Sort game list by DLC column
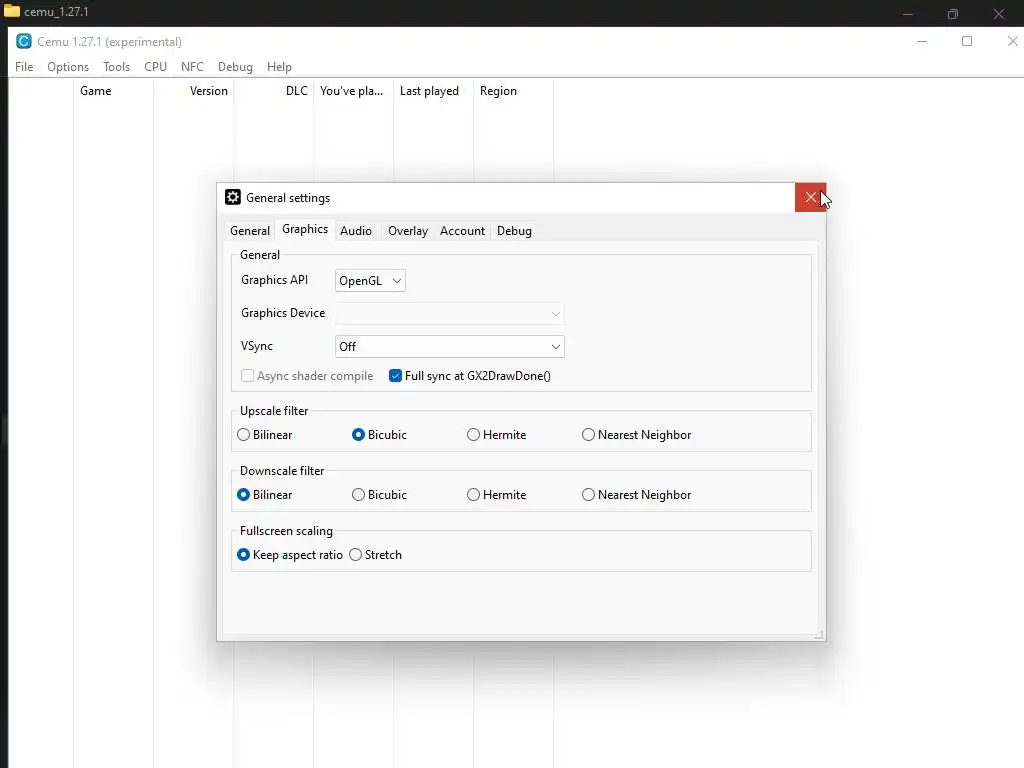The image size is (1024, 768). pos(274,91)
